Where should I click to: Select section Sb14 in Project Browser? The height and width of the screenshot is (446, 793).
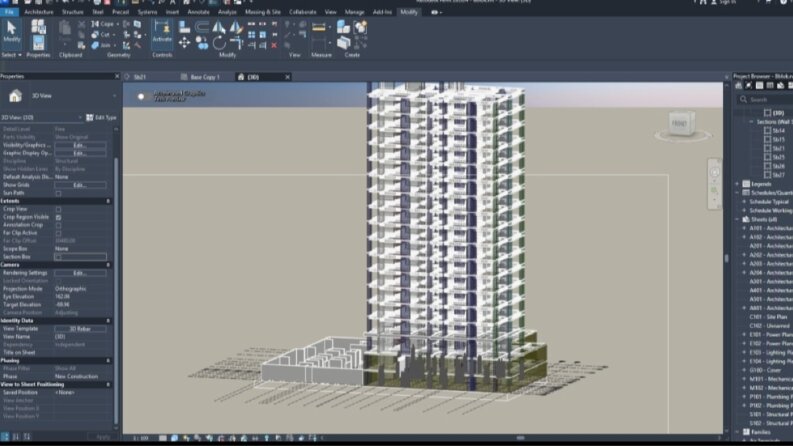[778, 130]
